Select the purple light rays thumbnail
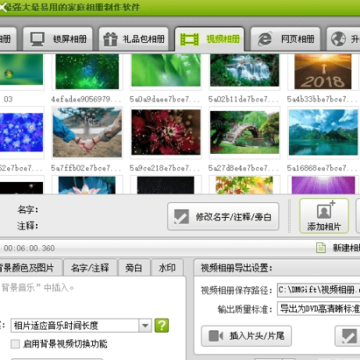The width and height of the screenshot is (360, 360). 323,185
